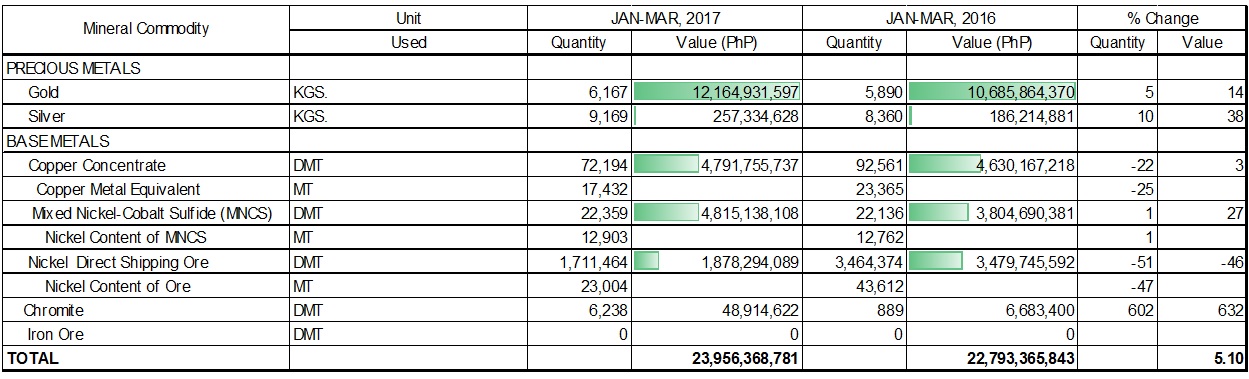Select the % Change header cell
The image size is (1249, 379).
point(1162,18)
